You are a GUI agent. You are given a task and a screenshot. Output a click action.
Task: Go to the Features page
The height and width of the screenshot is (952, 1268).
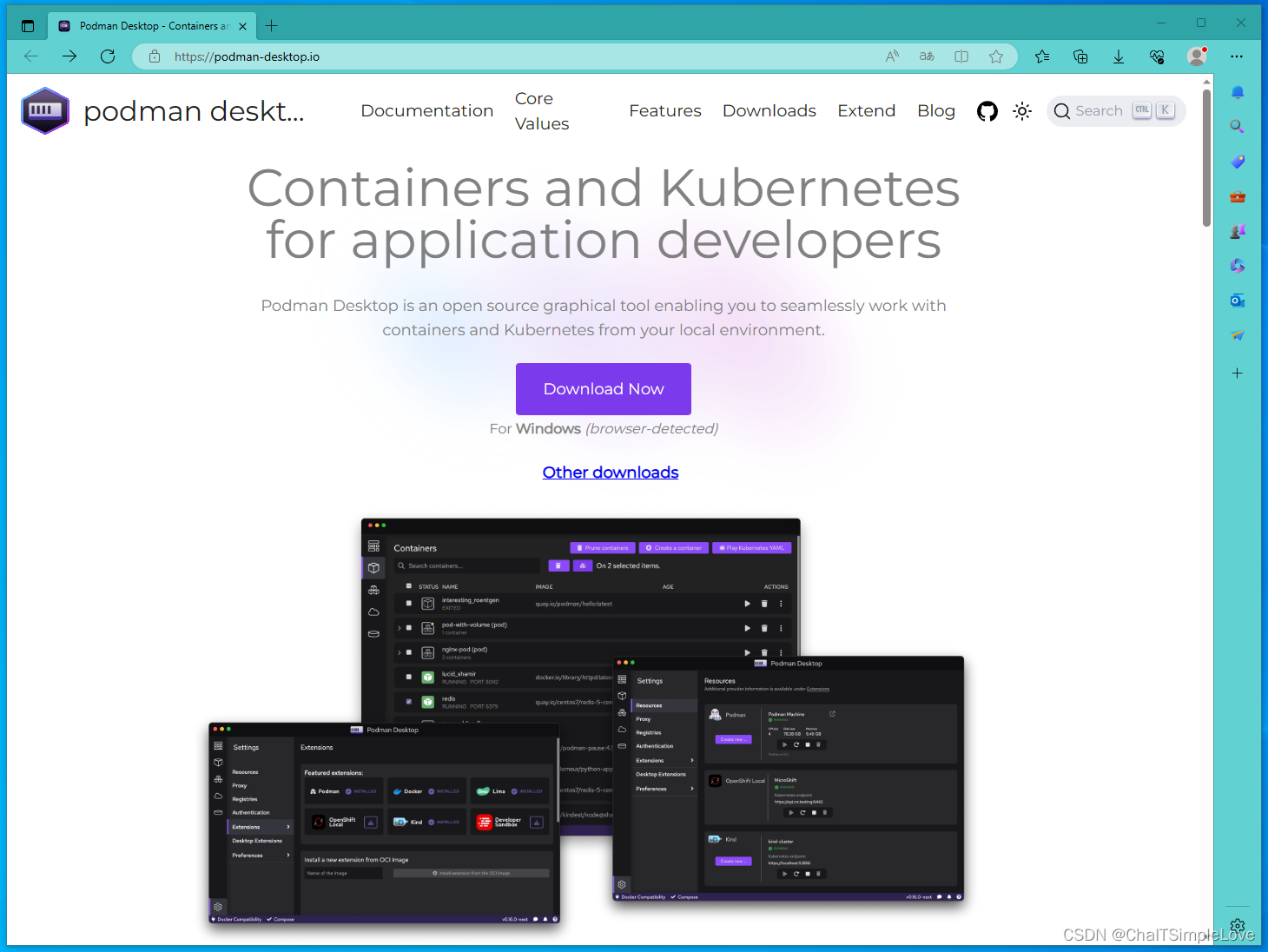[x=665, y=111]
